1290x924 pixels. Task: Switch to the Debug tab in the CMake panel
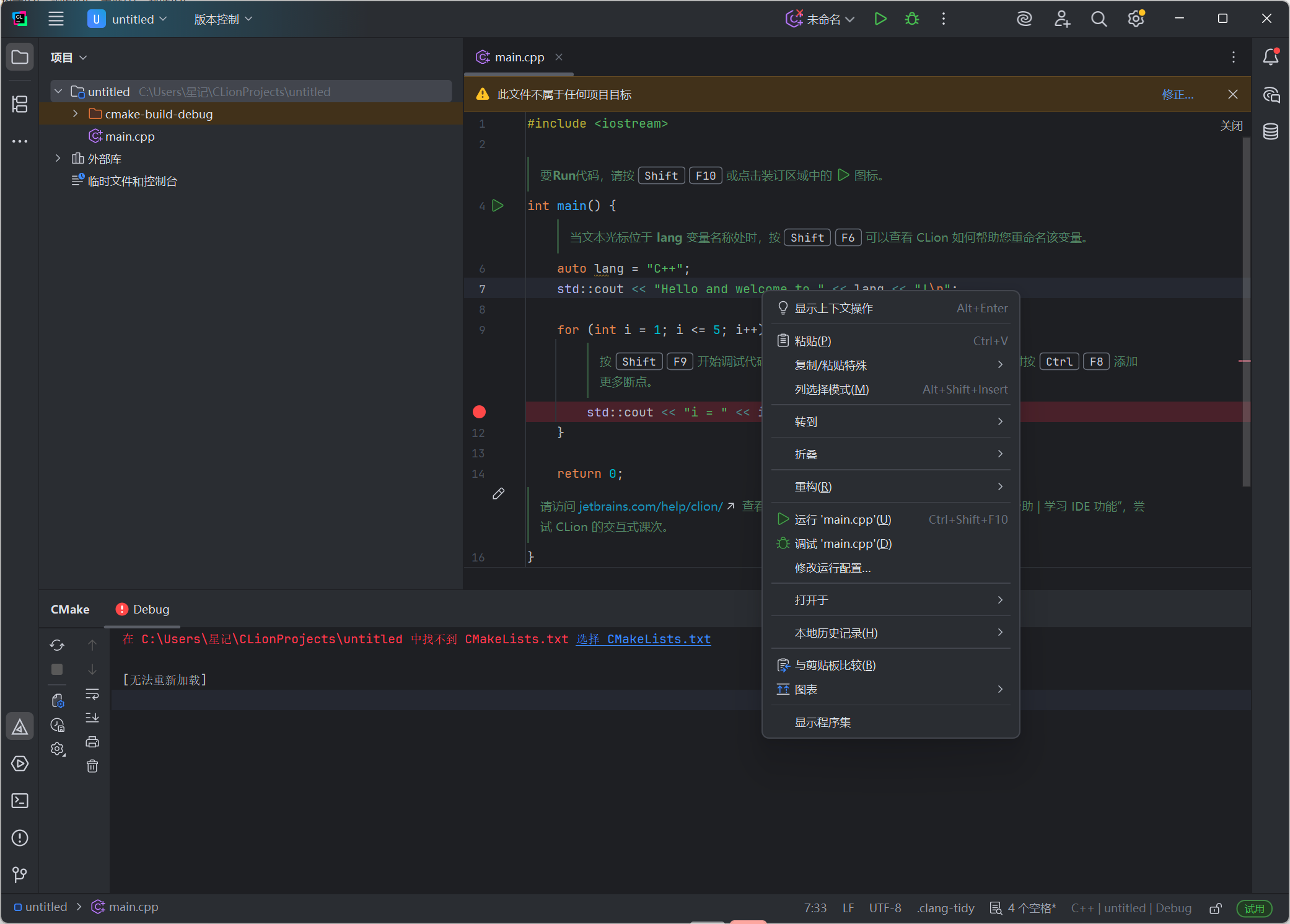pos(143,609)
